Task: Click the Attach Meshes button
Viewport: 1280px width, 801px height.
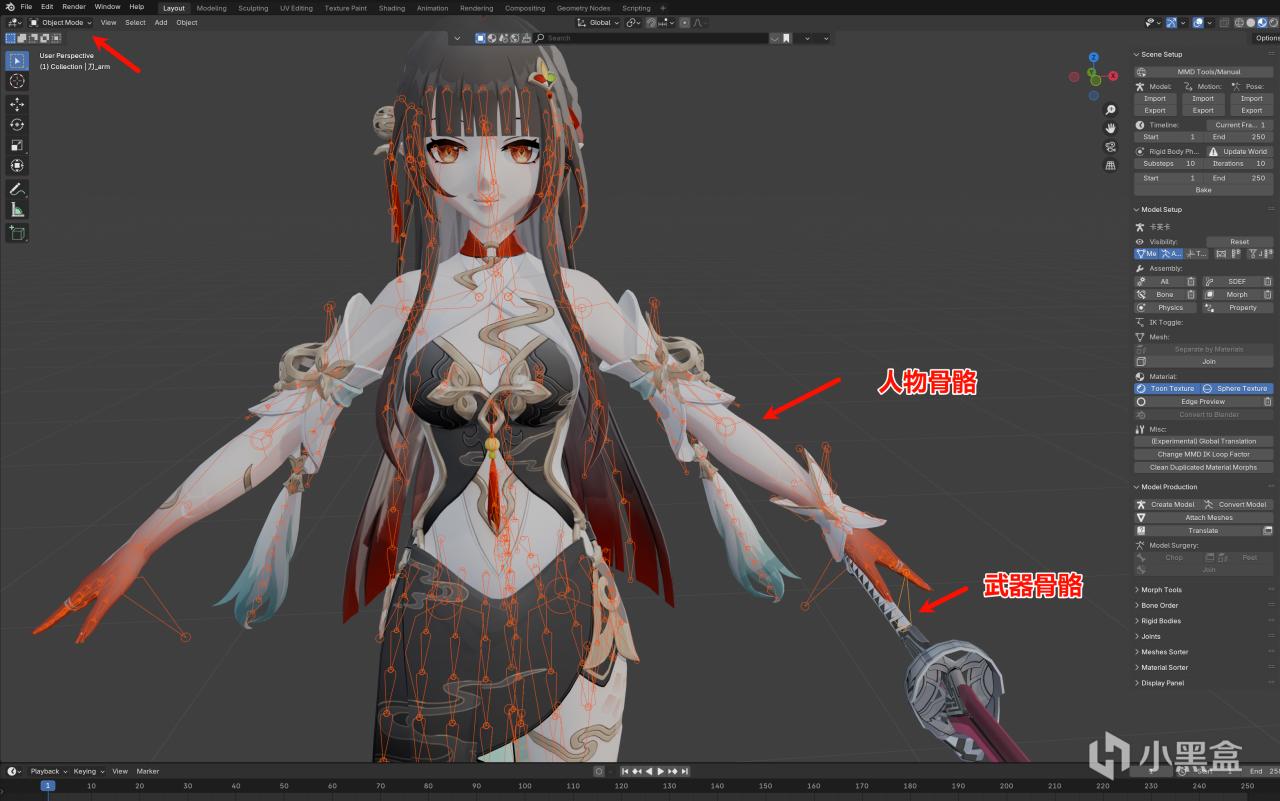Action: coord(1204,518)
